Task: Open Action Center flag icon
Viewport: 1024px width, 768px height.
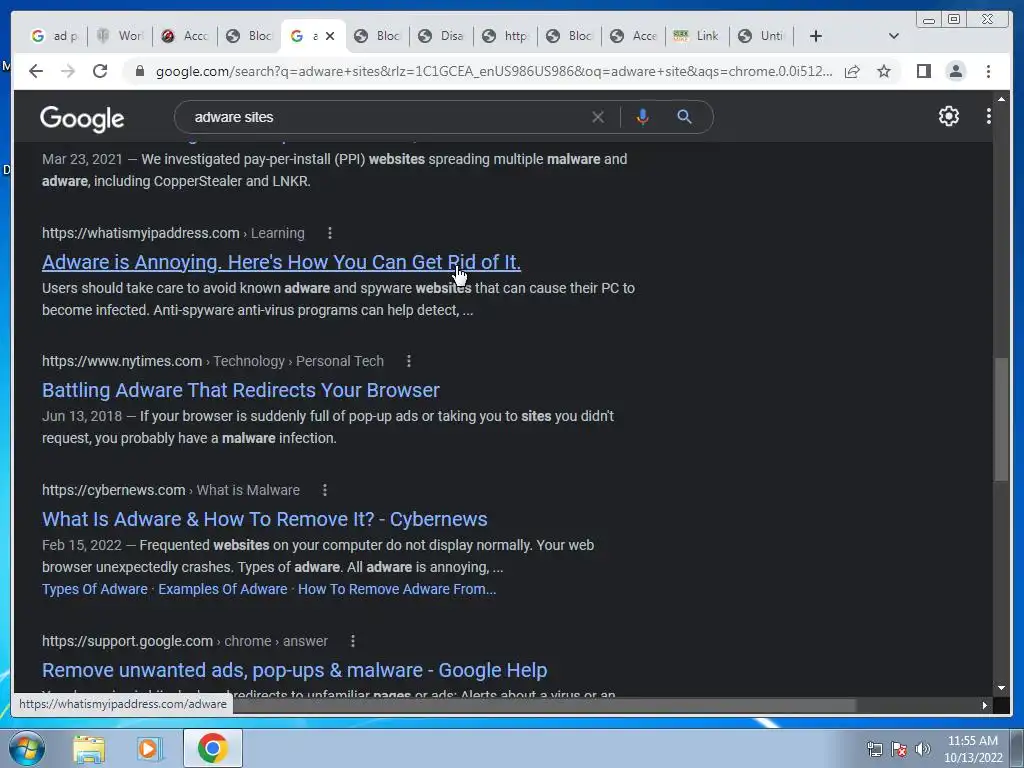Action: (899, 749)
